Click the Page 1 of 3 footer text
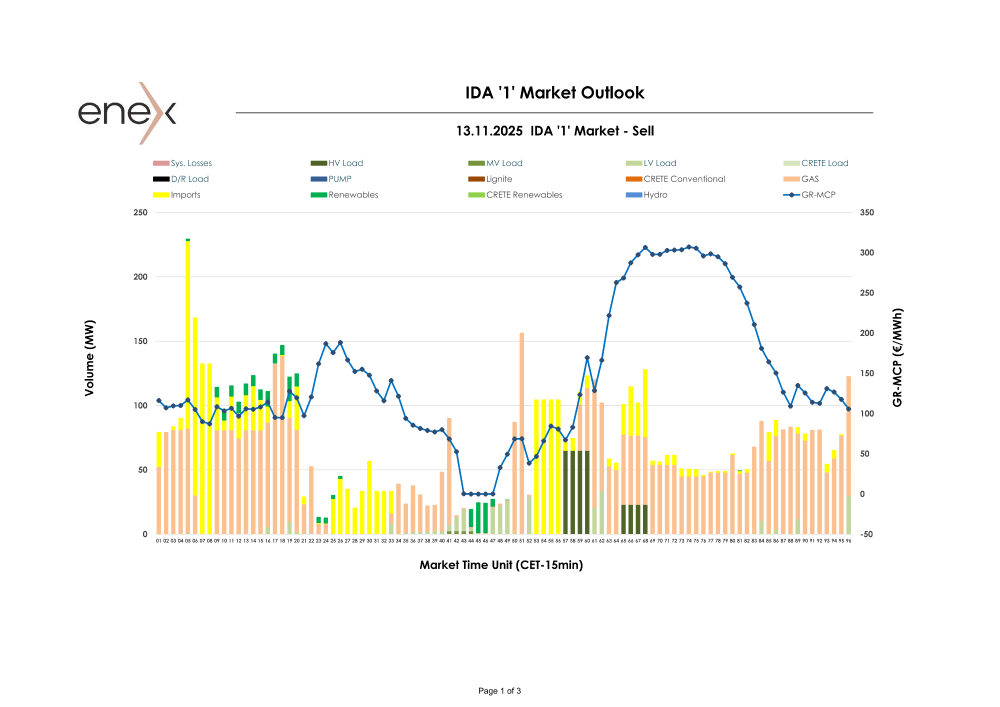The image size is (1000, 707). point(500,691)
